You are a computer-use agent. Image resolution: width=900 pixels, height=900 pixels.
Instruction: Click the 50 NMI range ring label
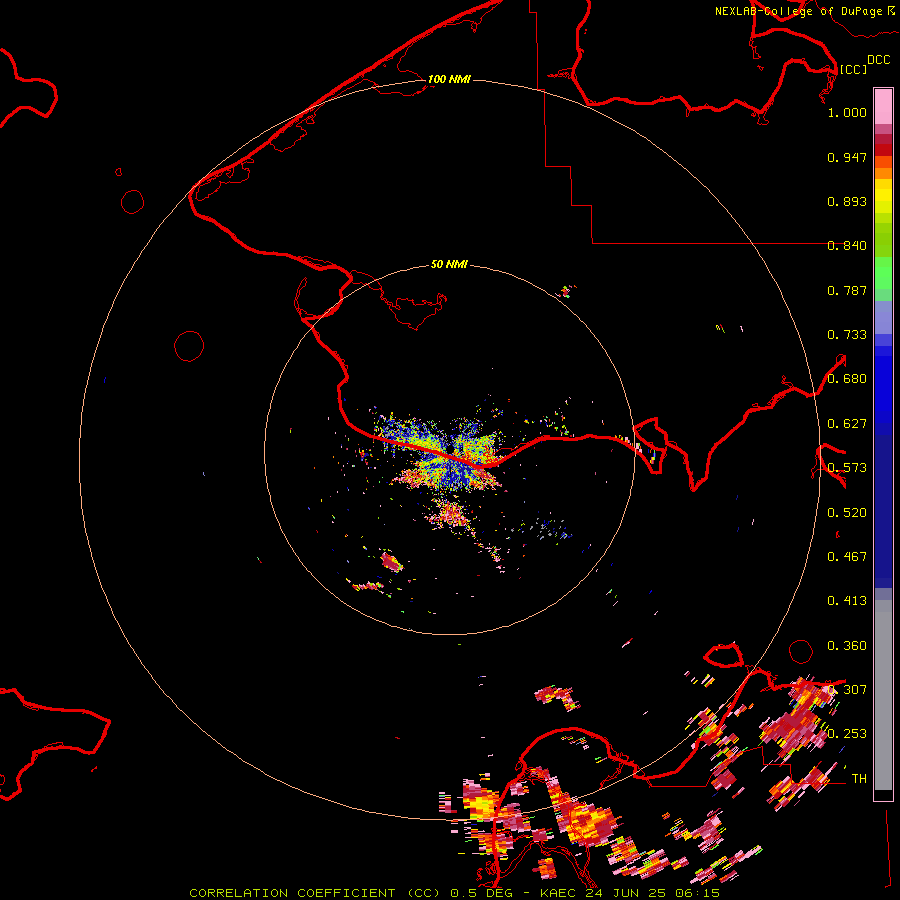(x=449, y=264)
